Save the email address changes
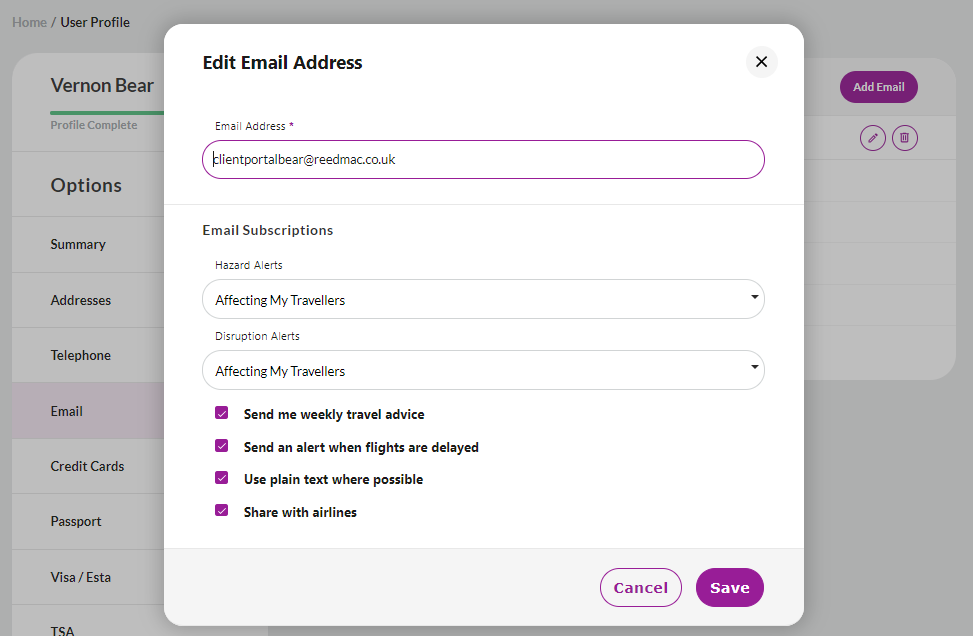This screenshot has height=636, width=973. 730,588
